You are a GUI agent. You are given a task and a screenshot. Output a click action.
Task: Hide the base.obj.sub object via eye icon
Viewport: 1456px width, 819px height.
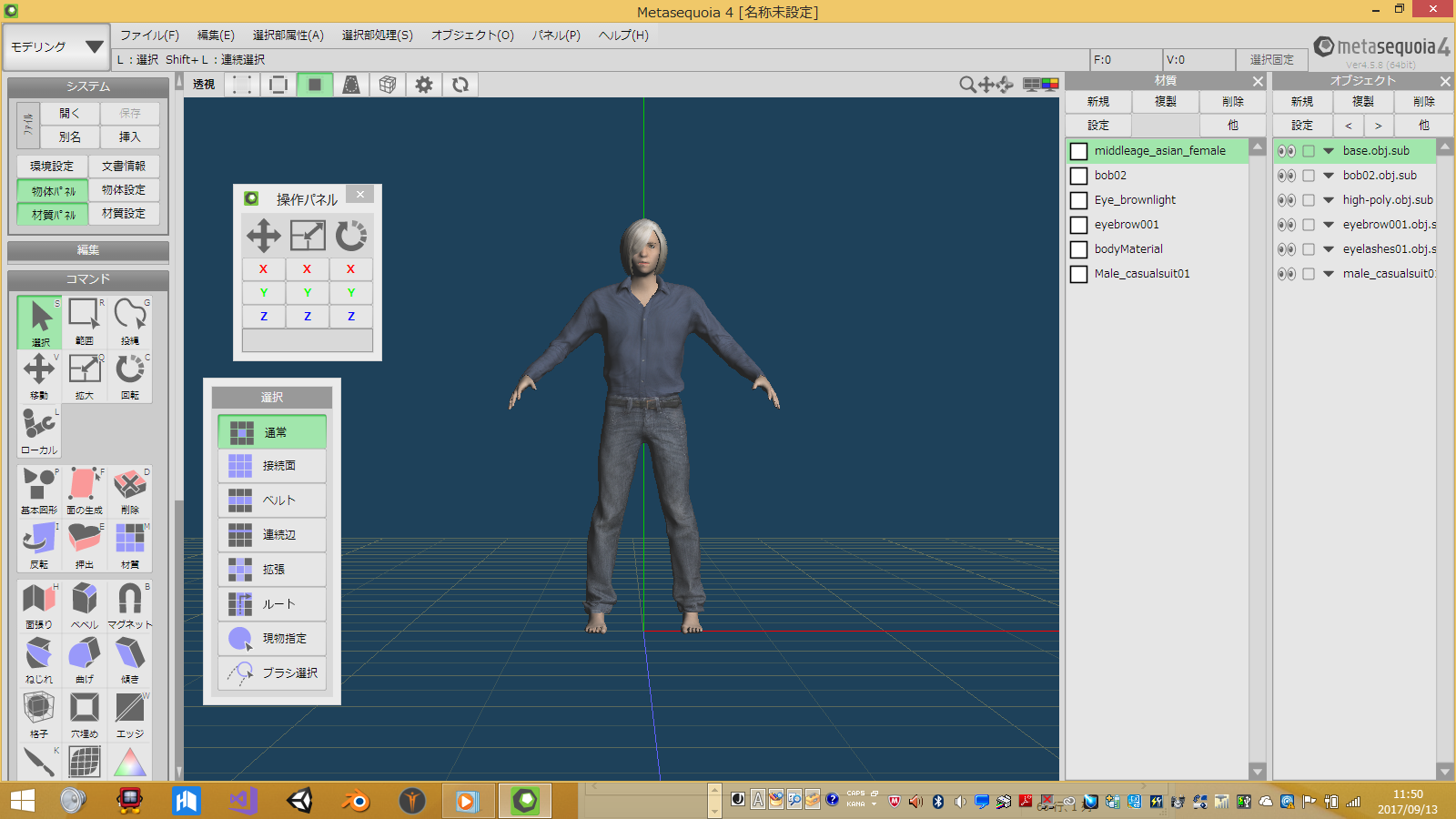[1286, 151]
